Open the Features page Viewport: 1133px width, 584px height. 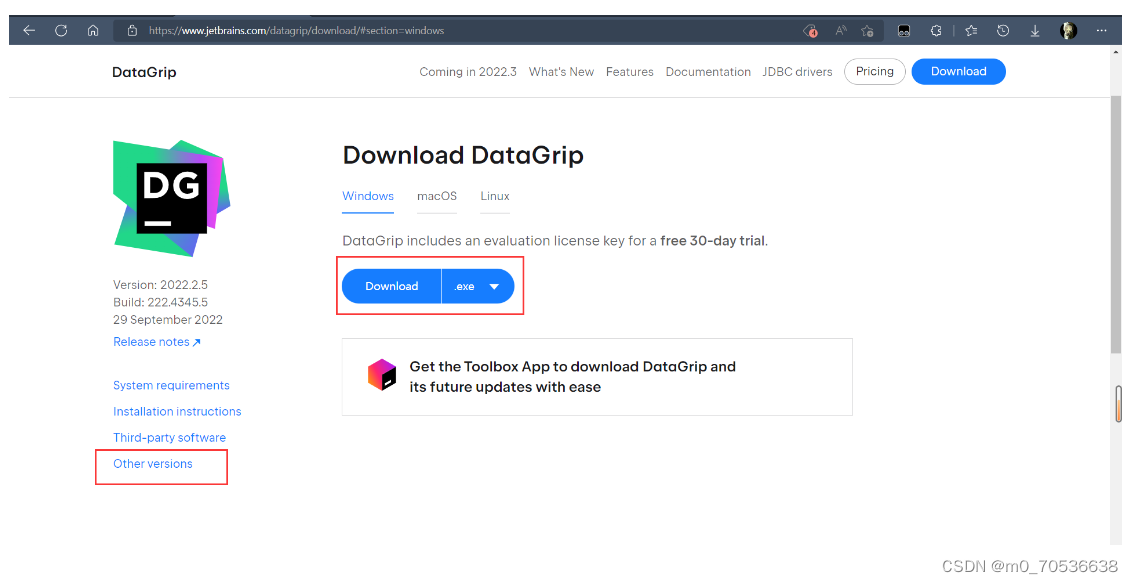(629, 72)
